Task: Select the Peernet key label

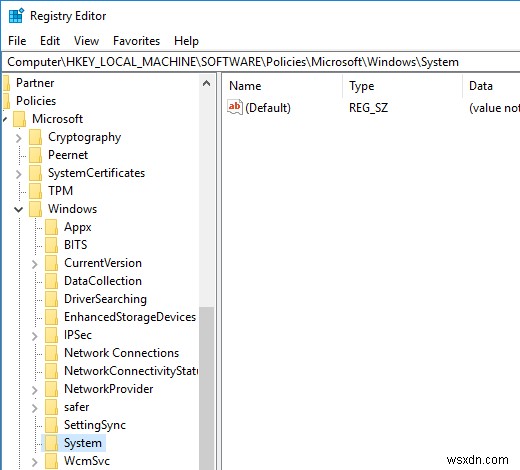Action: pos(68,155)
